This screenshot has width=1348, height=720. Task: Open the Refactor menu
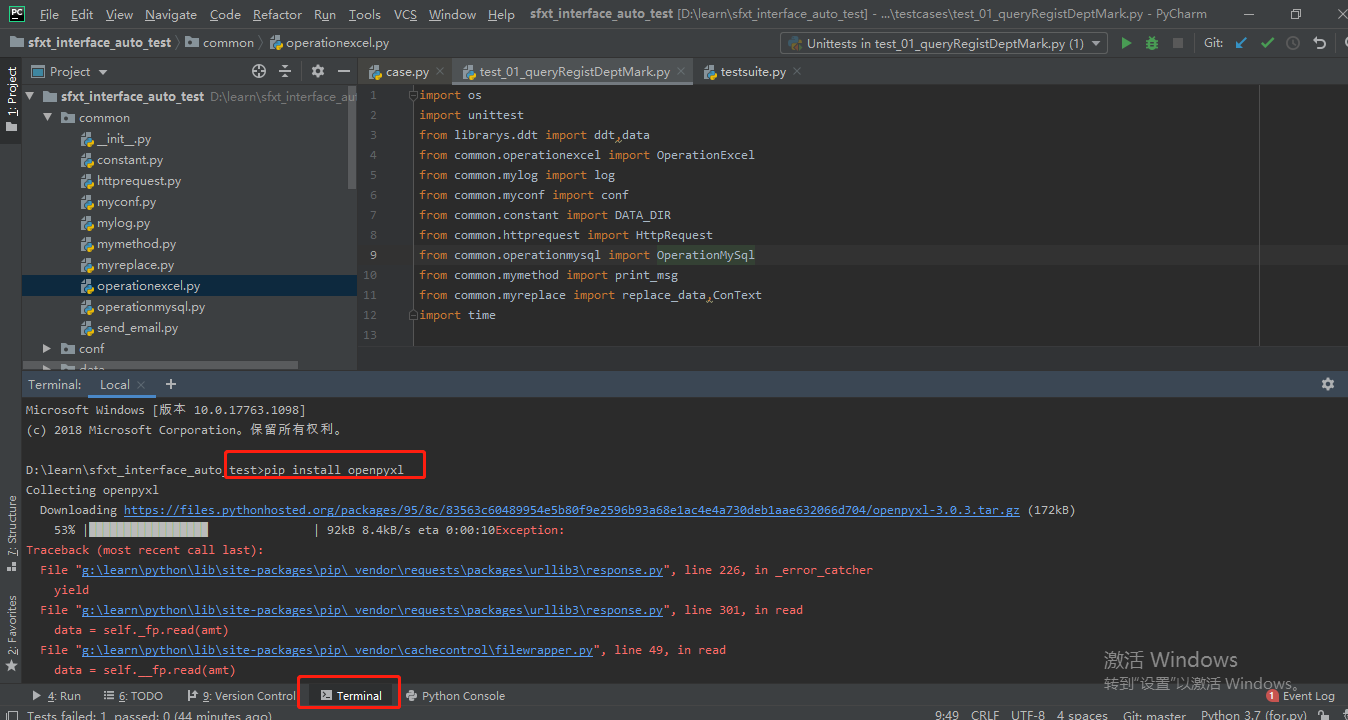[277, 14]
